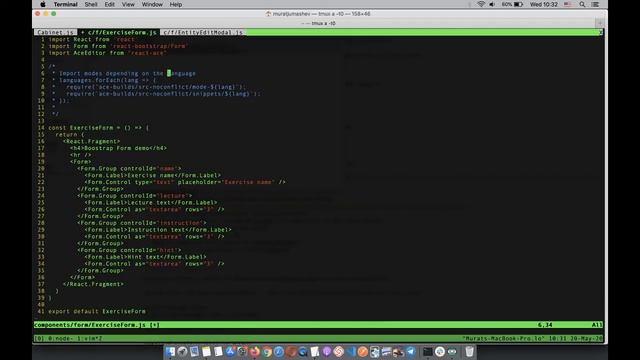Click the Form.Control placeholder line

point(185,182)
